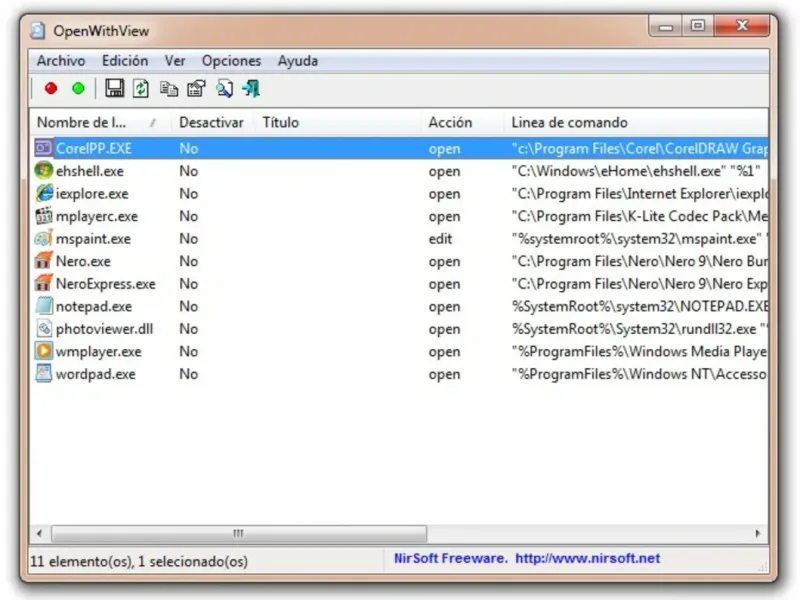Click the Windows NT\Accesso command line
The image size is (800, 600).
pyautogui.click(x=640, y=374)
